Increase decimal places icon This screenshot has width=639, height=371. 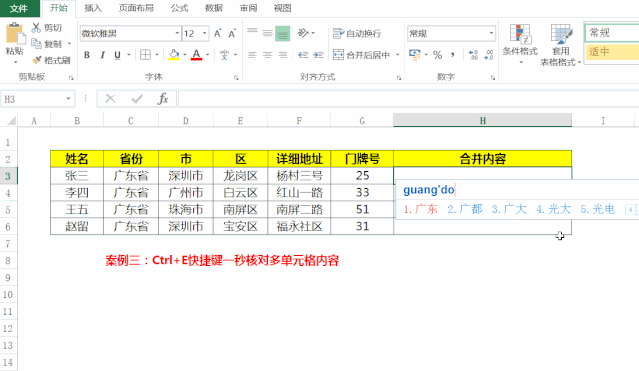tap(473, 55)
